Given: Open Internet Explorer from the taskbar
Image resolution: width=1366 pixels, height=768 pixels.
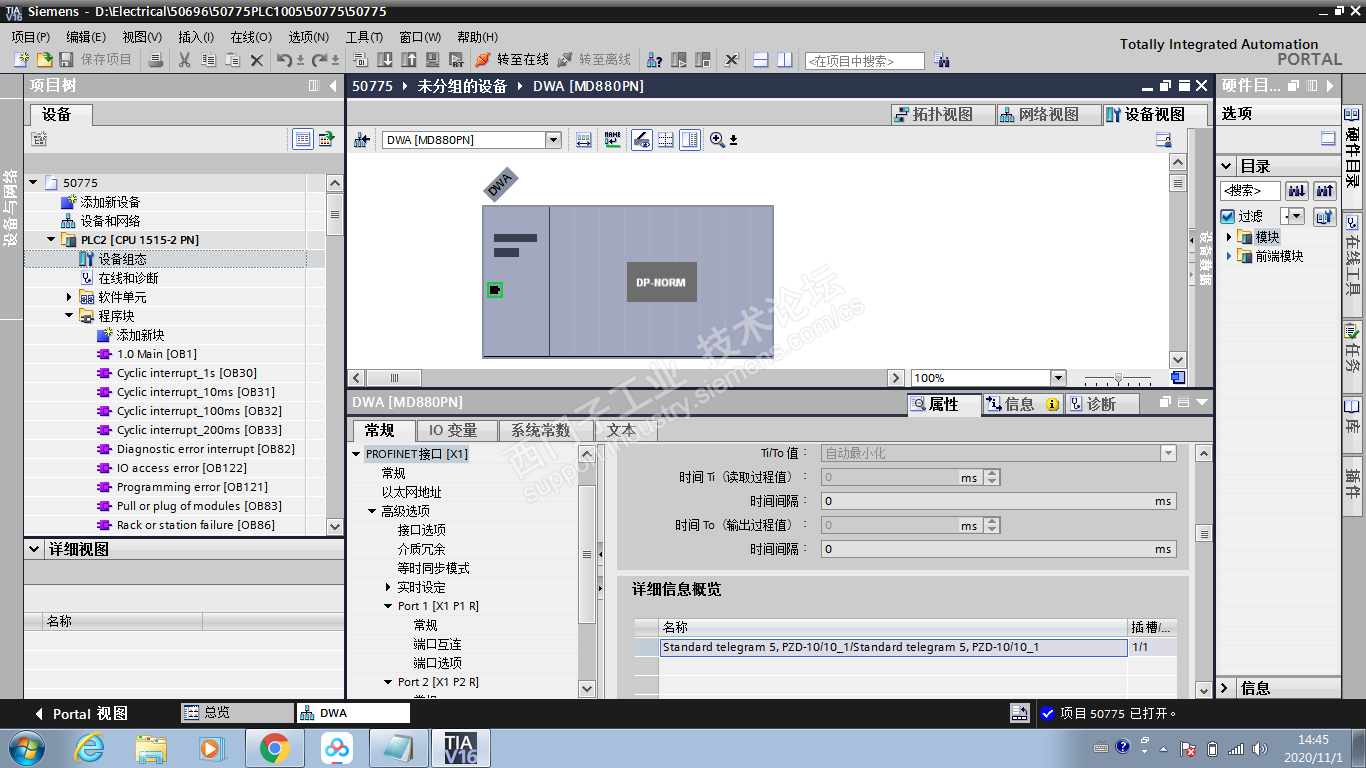Looking at the screenshot, I should click(90, 747).
